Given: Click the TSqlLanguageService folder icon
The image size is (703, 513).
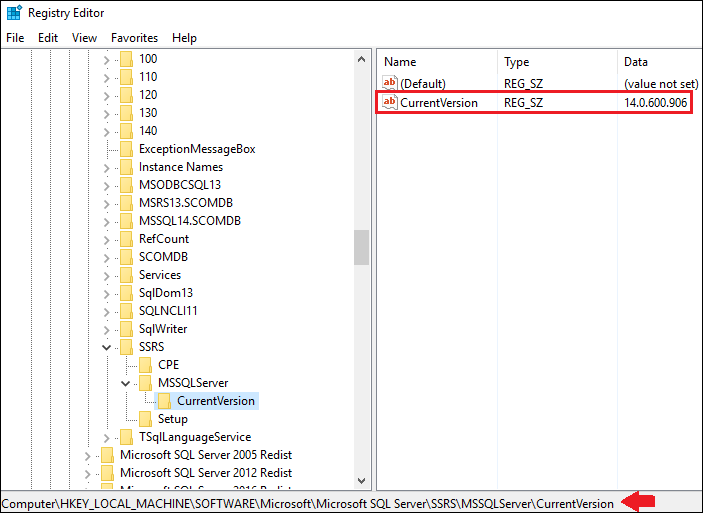Looking at the screenshot, I should 126,437.
